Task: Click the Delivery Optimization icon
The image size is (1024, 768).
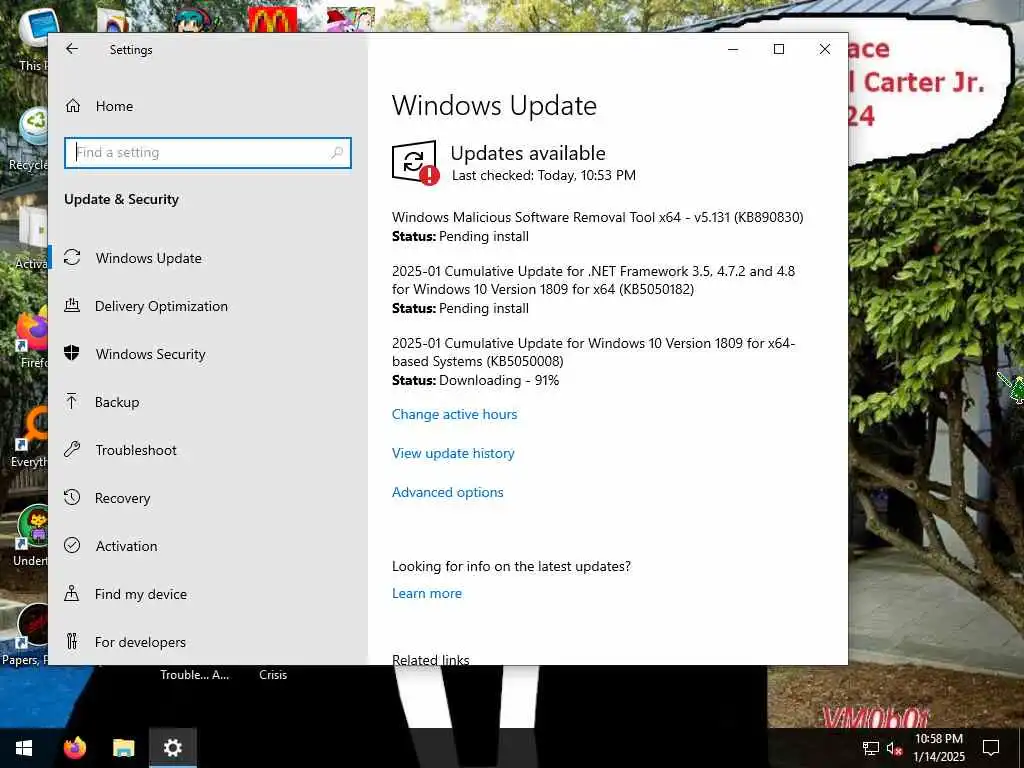Action: (x=72, y=305)
